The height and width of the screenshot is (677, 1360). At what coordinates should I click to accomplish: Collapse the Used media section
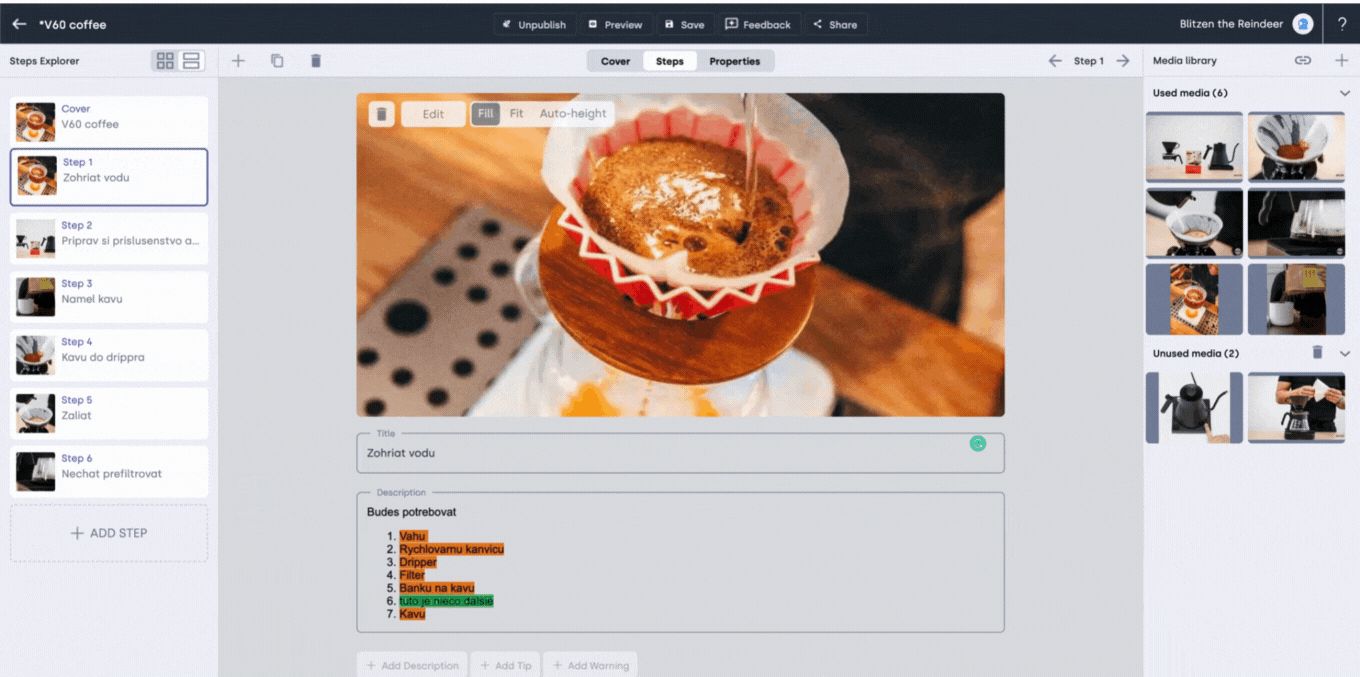tap(1344, 93)
